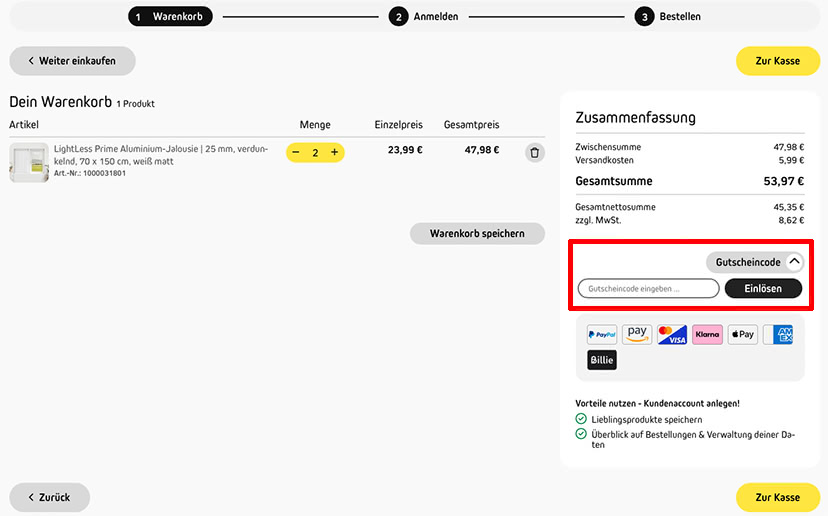The height and width of the screenshot is (516, 828).
Task: Select the PayPal payment icon
Action: click(602, 334)
